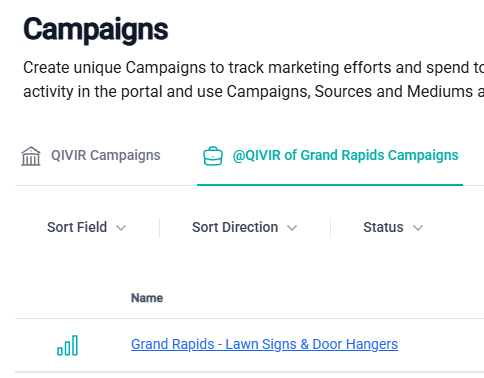
Task: Open the Sort Field dropdown
Action: point(87,227)
